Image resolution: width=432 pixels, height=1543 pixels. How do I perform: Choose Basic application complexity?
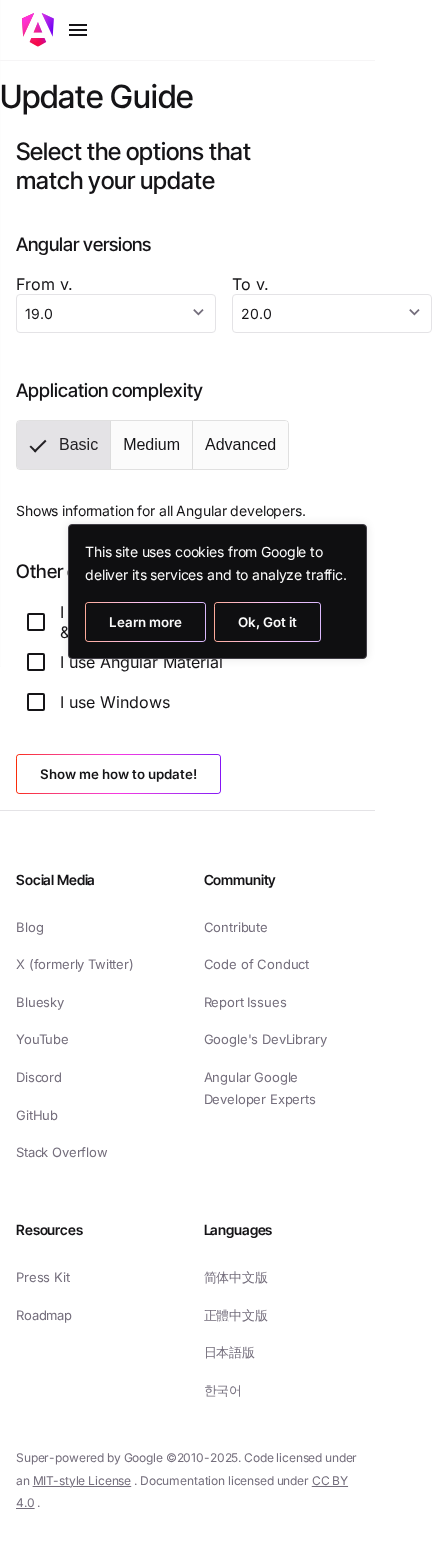(x=64, y=445)
